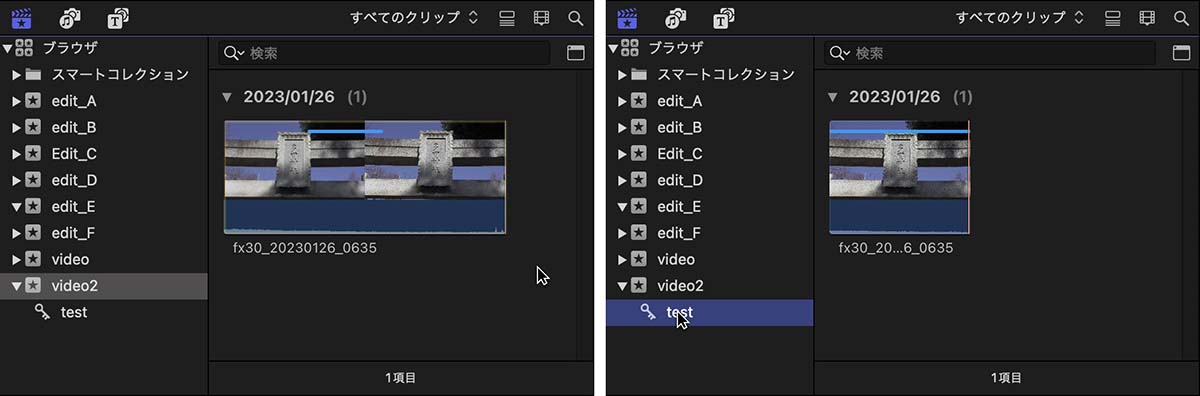Click the test keyword key icon in right screenshot

point(648,312)
